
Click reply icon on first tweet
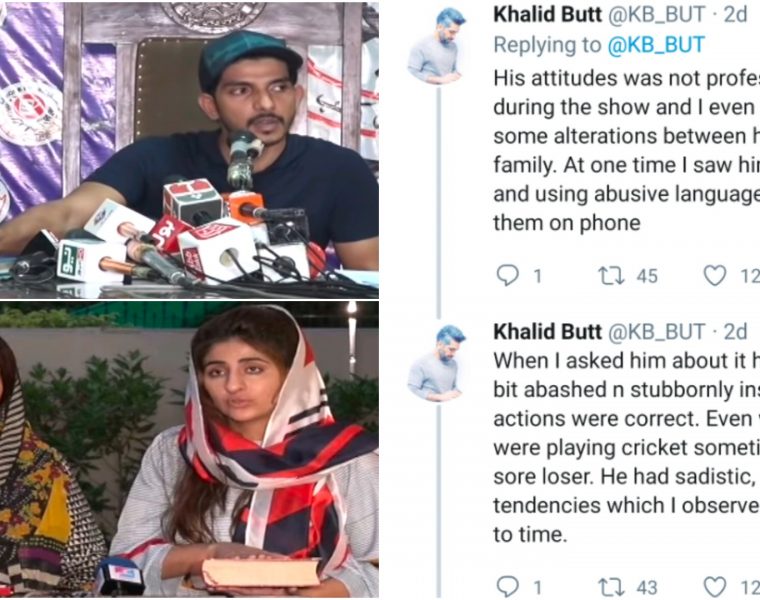[x=508, y=276]
